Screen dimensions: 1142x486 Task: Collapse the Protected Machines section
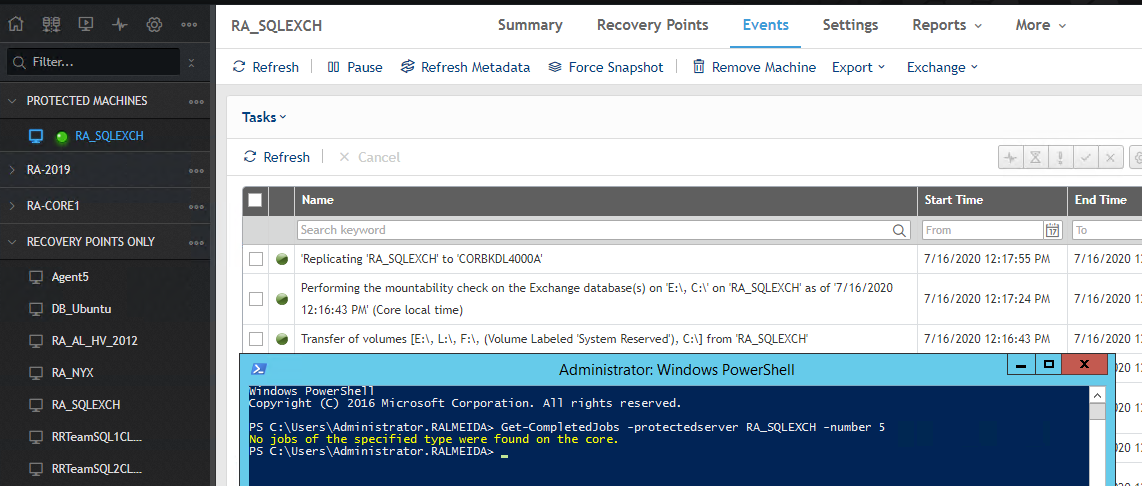pos(12,101)
